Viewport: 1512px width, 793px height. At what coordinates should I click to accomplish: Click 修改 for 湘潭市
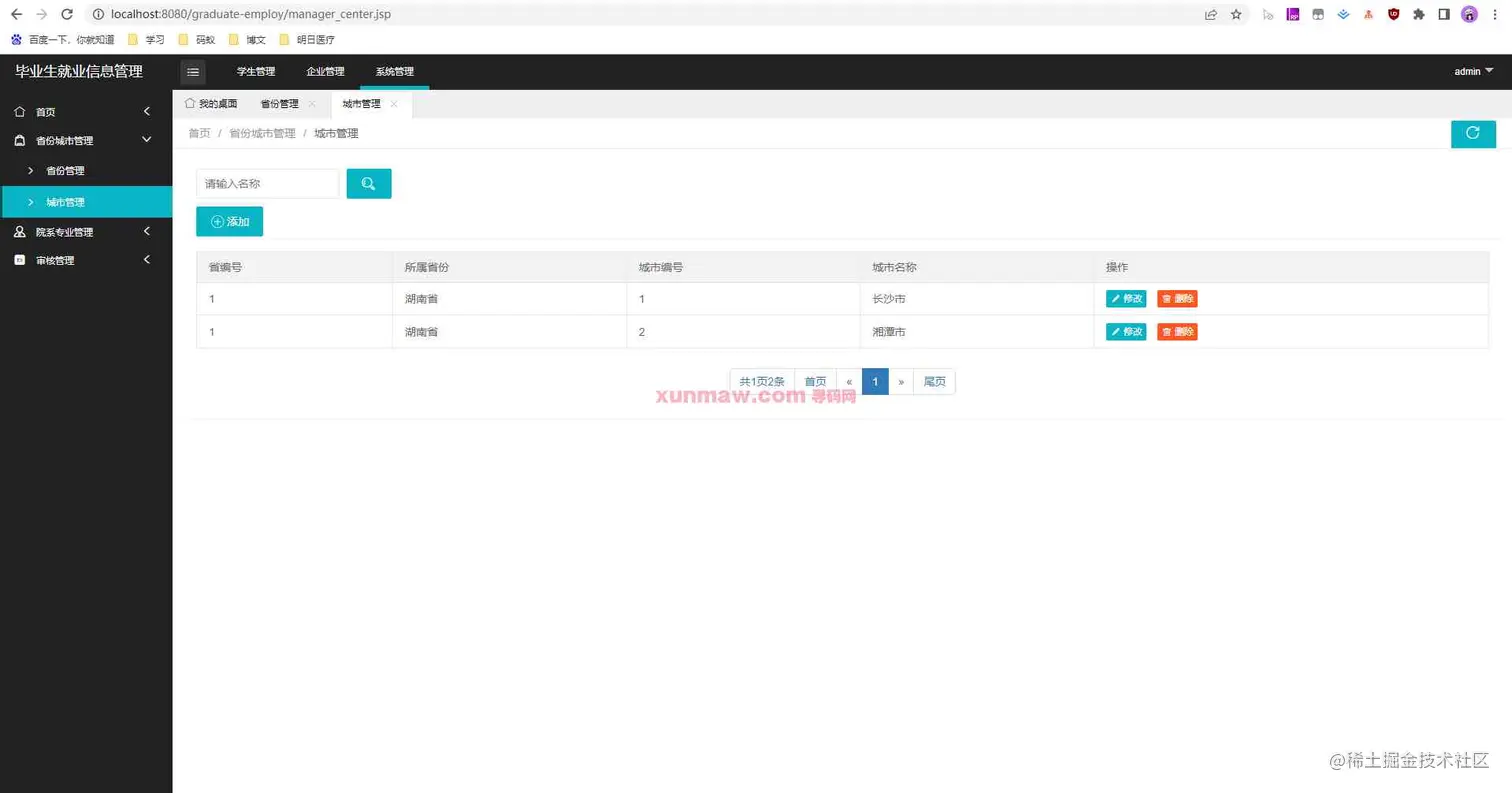click(1126, 332)
